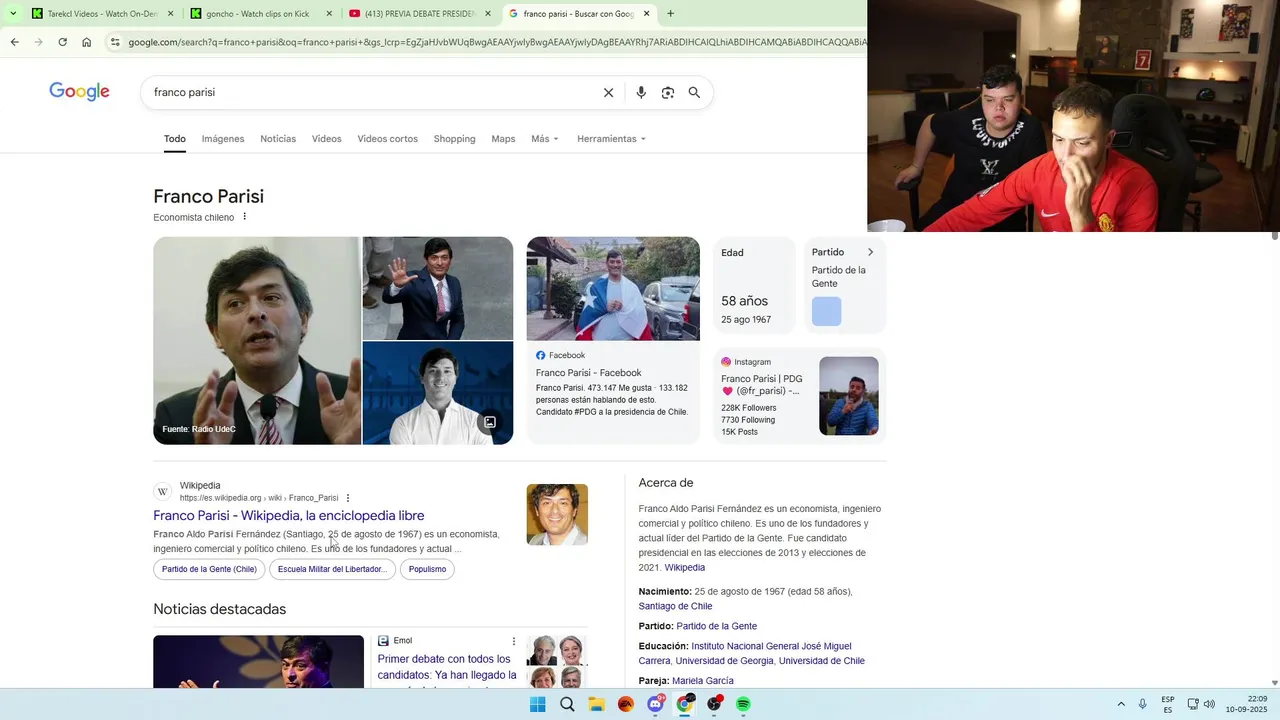1280x720 pixels.
Task: Expand the Partido card chevron
Action: [870, 252]
